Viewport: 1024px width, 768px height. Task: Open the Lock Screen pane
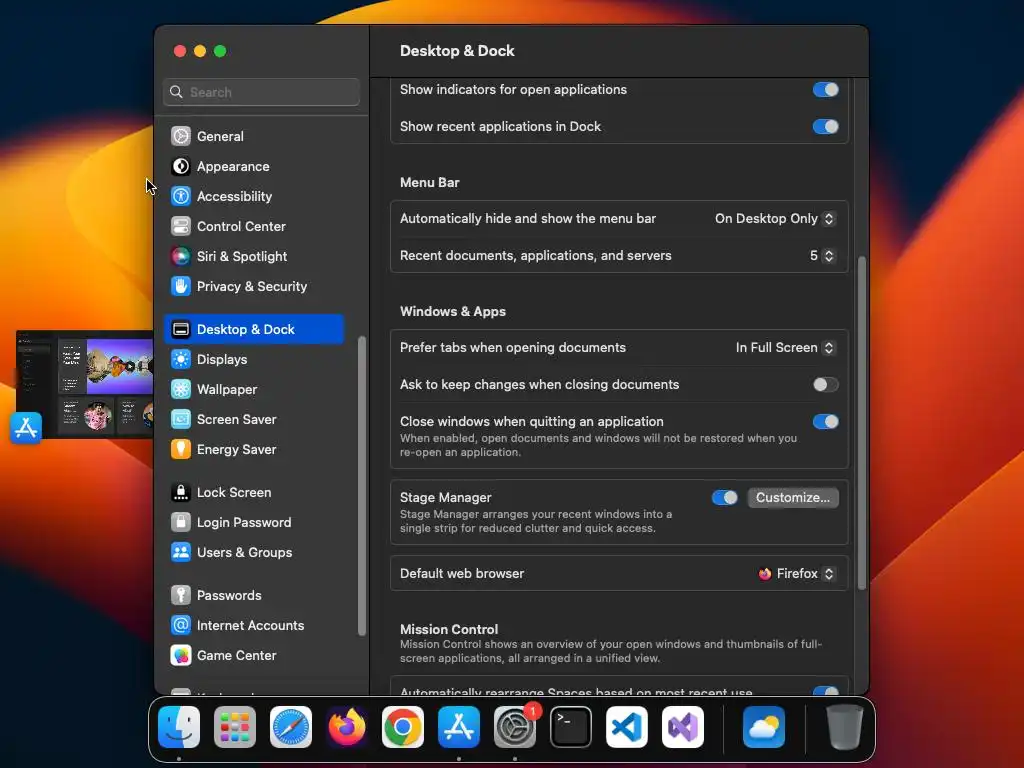coord(254,492)
